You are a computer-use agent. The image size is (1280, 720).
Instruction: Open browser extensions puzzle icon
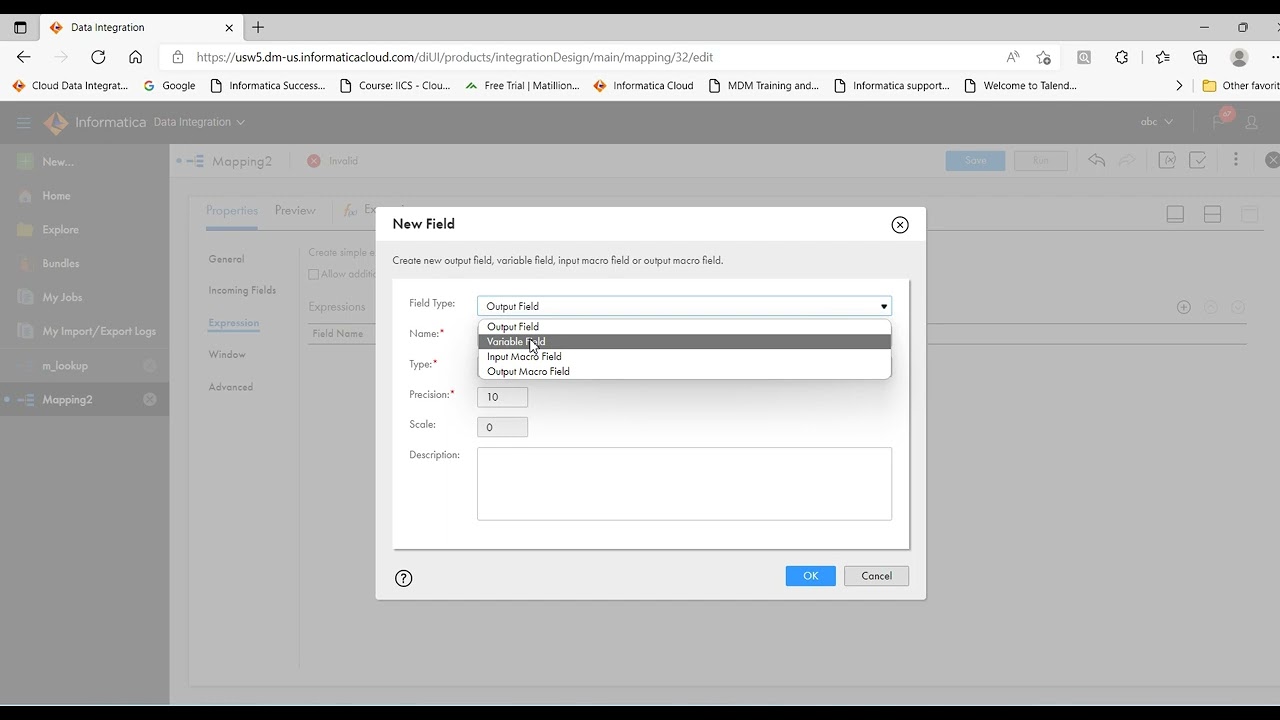pos(1121,57)
